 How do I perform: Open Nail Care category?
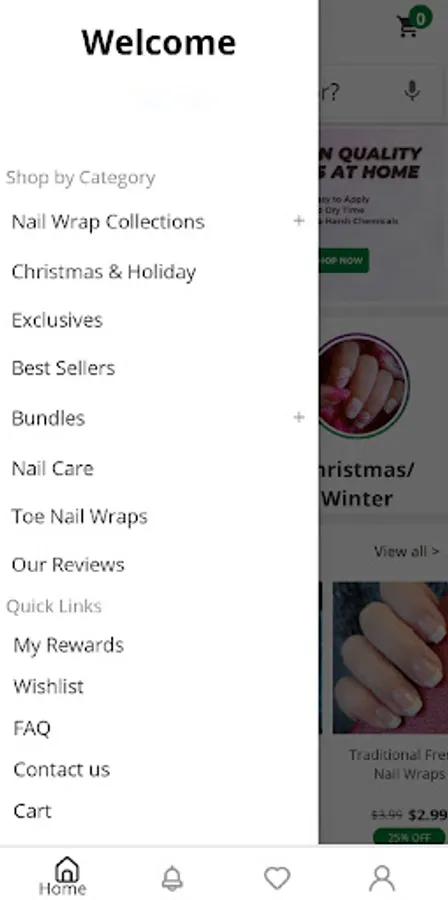(53, 469)
